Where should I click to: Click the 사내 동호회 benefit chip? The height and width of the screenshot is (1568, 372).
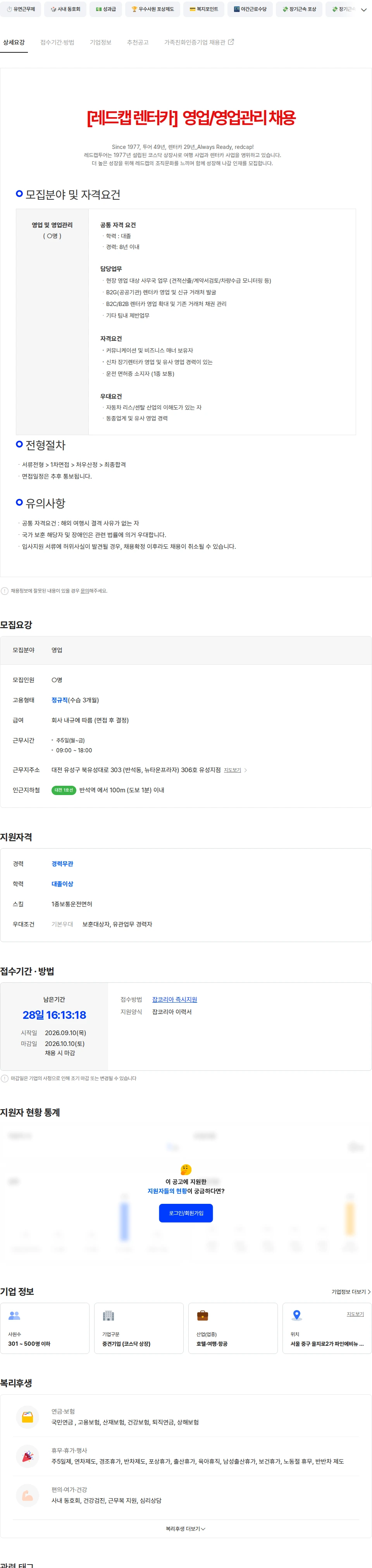[x=65, y=9]
